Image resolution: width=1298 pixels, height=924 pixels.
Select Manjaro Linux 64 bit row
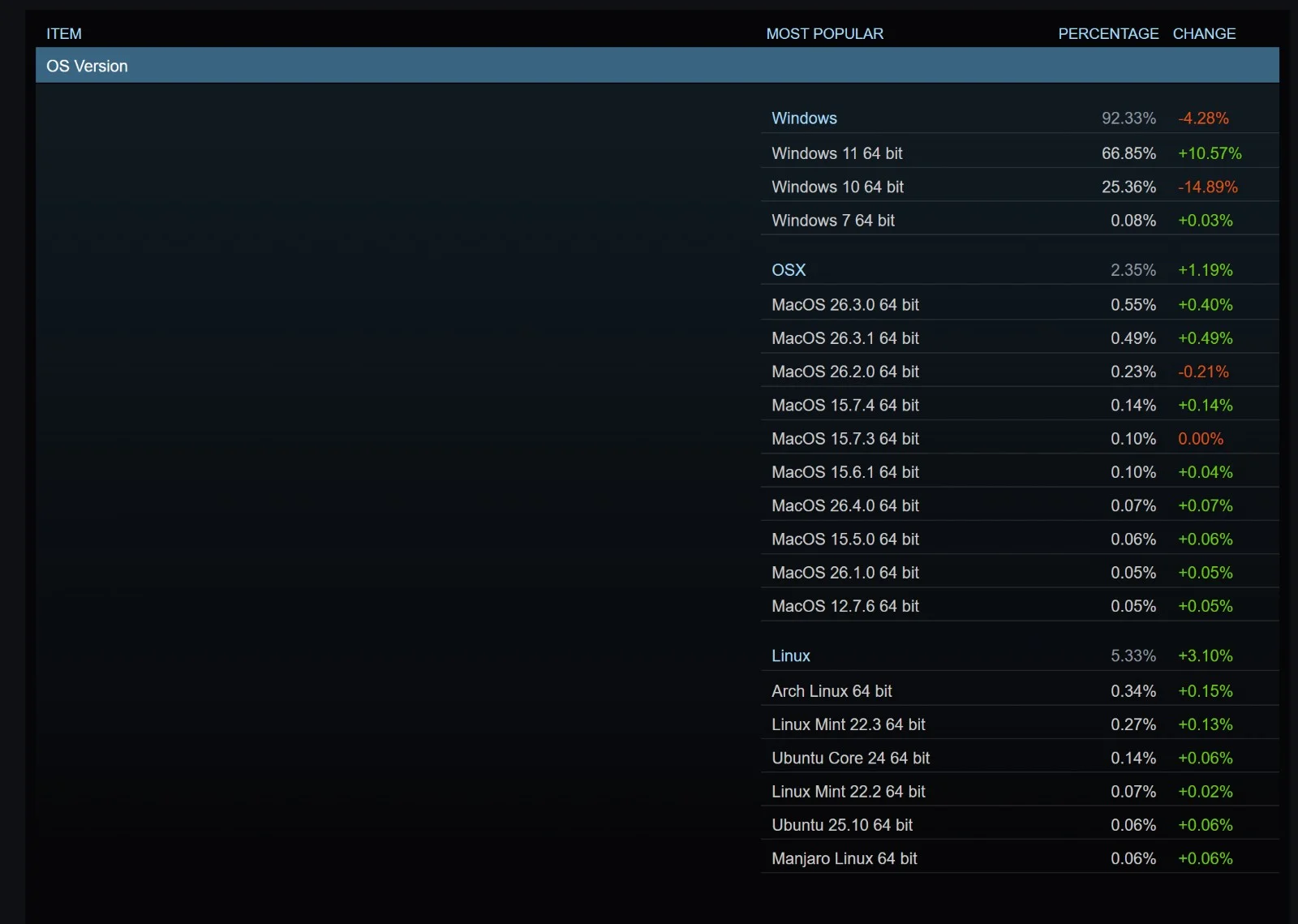click(x=844, y=858)
